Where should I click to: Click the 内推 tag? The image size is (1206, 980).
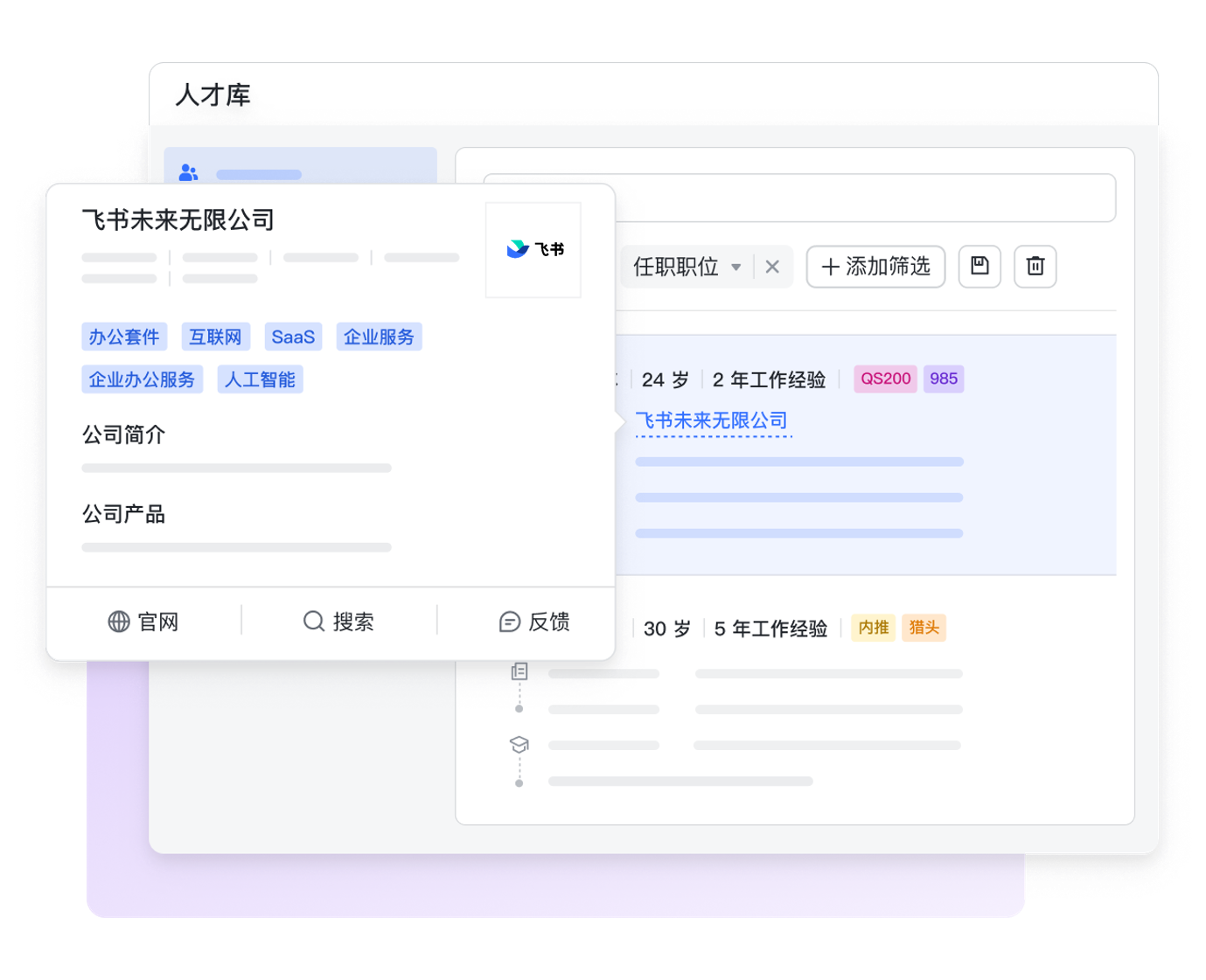[x=873, y=628]
